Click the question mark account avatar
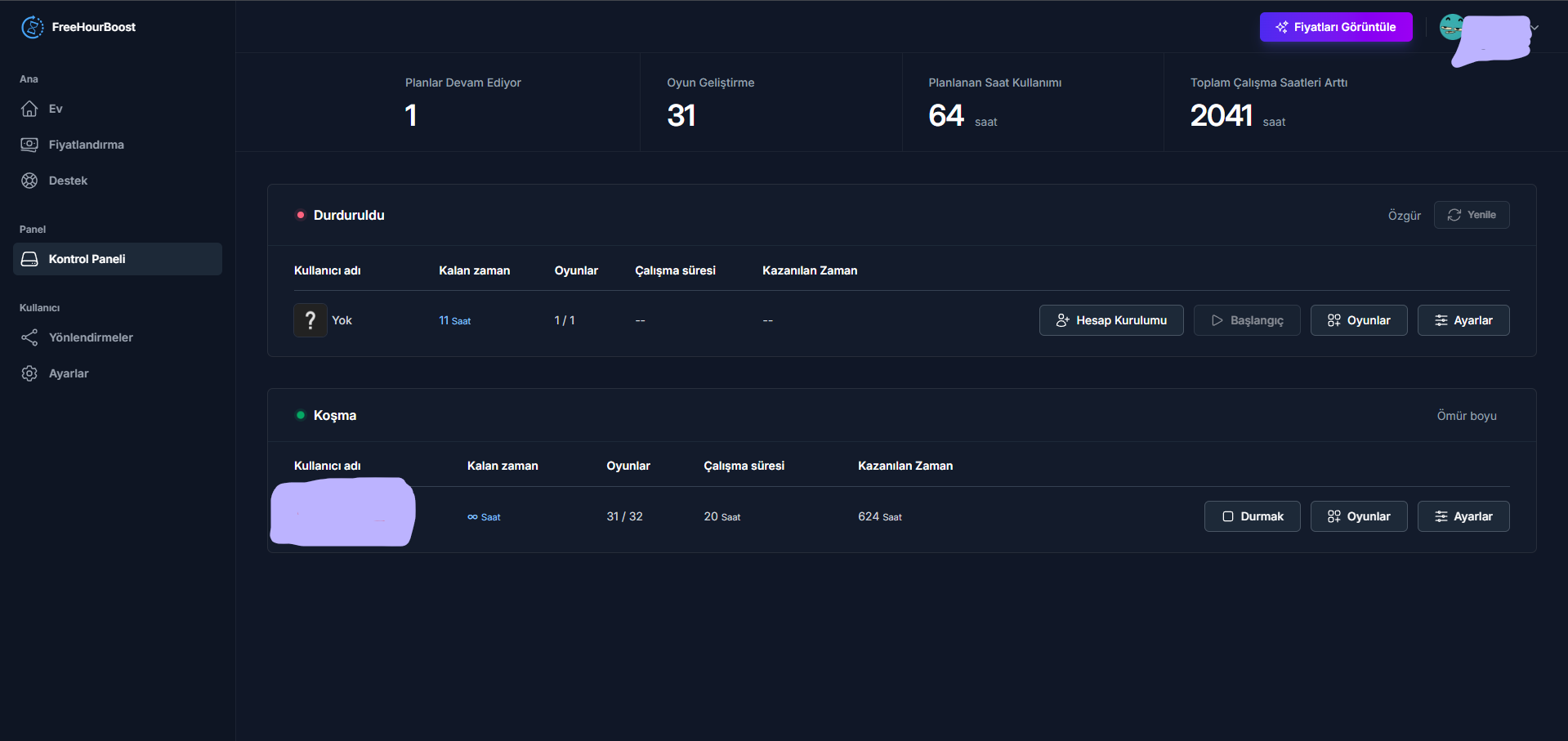Screen dimensions: 1568x741 pos(310,320)
